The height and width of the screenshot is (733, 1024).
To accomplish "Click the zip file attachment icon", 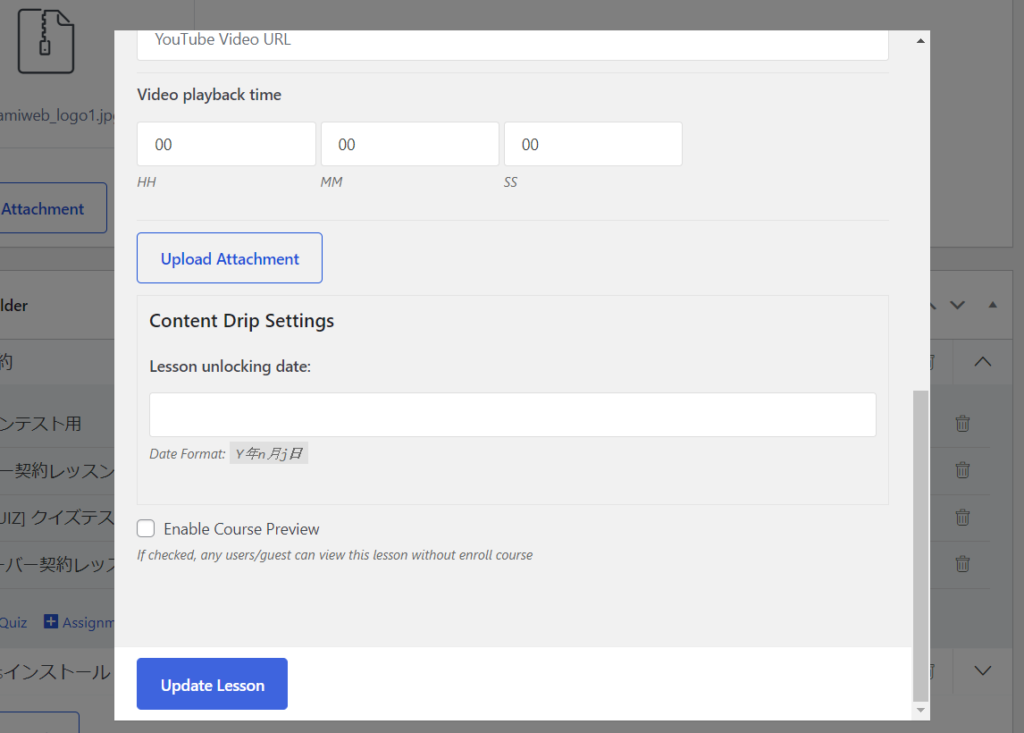I will [46, 40].
